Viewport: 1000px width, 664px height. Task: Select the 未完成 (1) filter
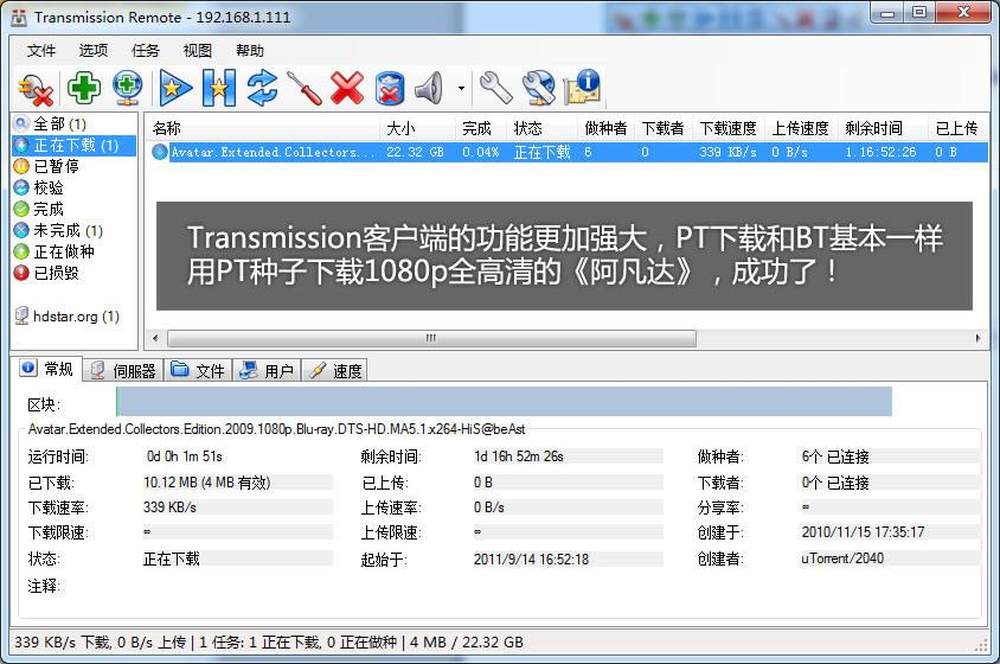tap(68, 230)
